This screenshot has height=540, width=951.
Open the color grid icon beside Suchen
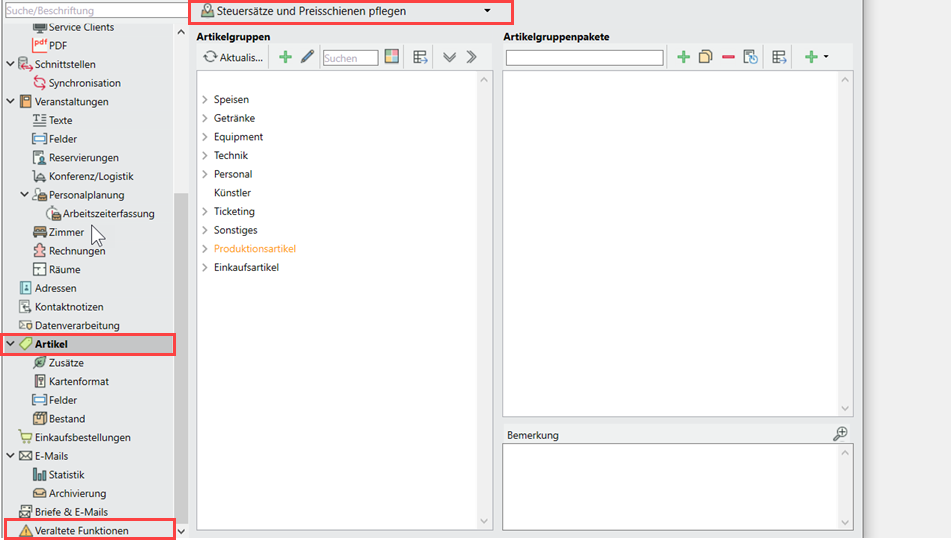[391, 58]
